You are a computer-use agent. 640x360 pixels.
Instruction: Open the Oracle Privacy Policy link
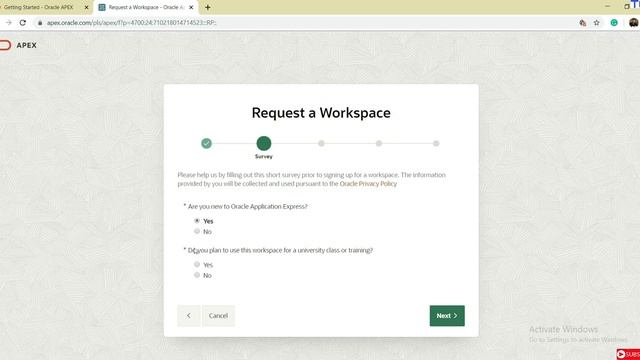[368, 184]
